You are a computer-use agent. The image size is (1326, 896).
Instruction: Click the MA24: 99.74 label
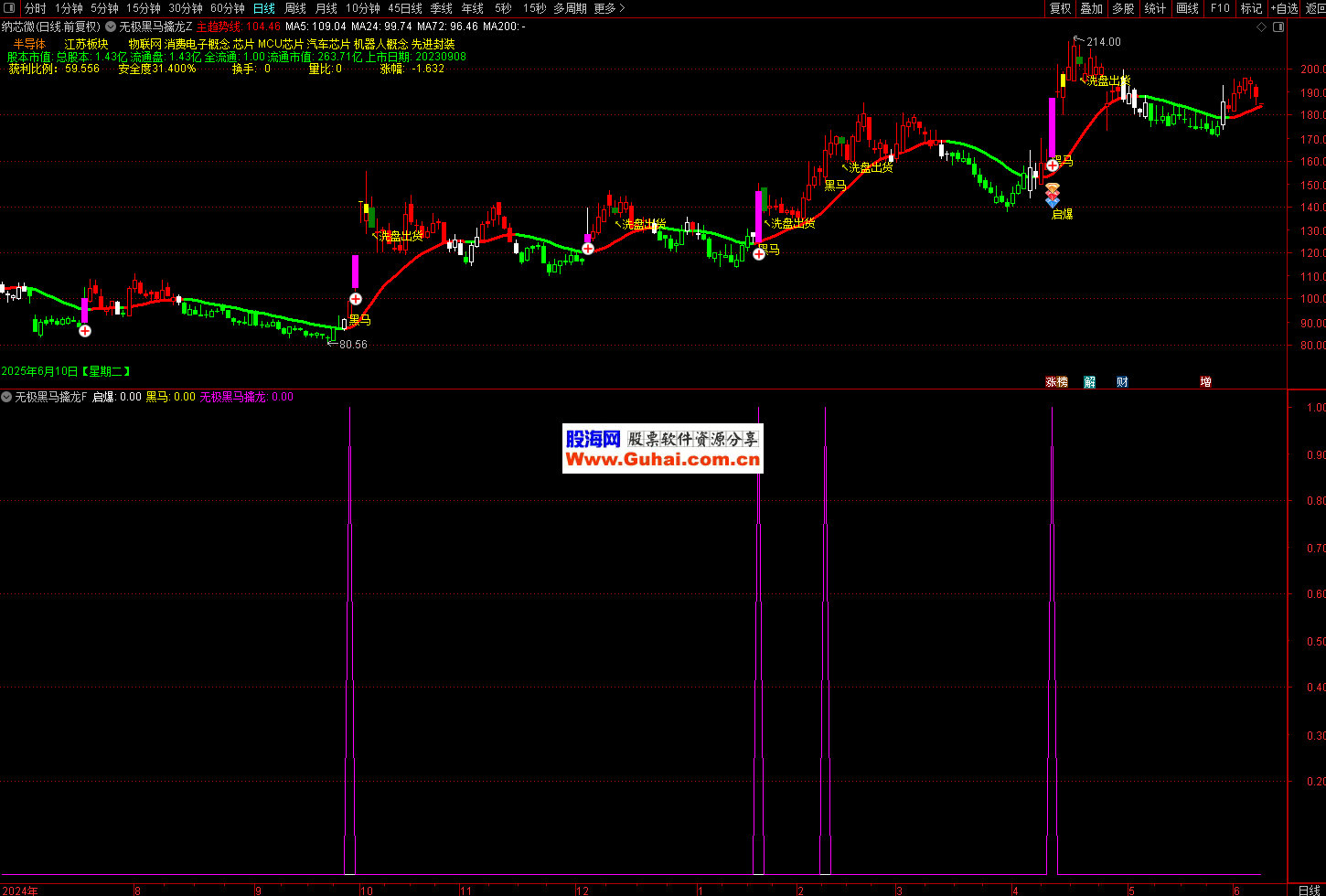tap(381, 27)
